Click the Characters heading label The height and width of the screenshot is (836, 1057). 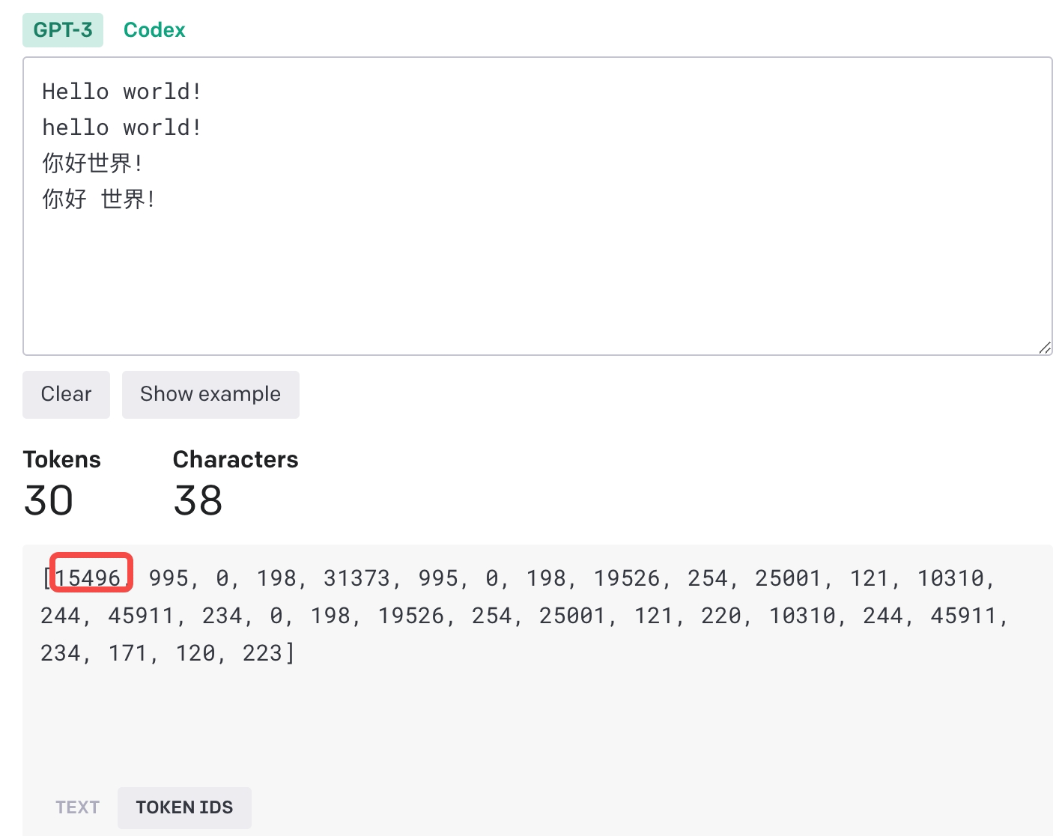[235, 460]
